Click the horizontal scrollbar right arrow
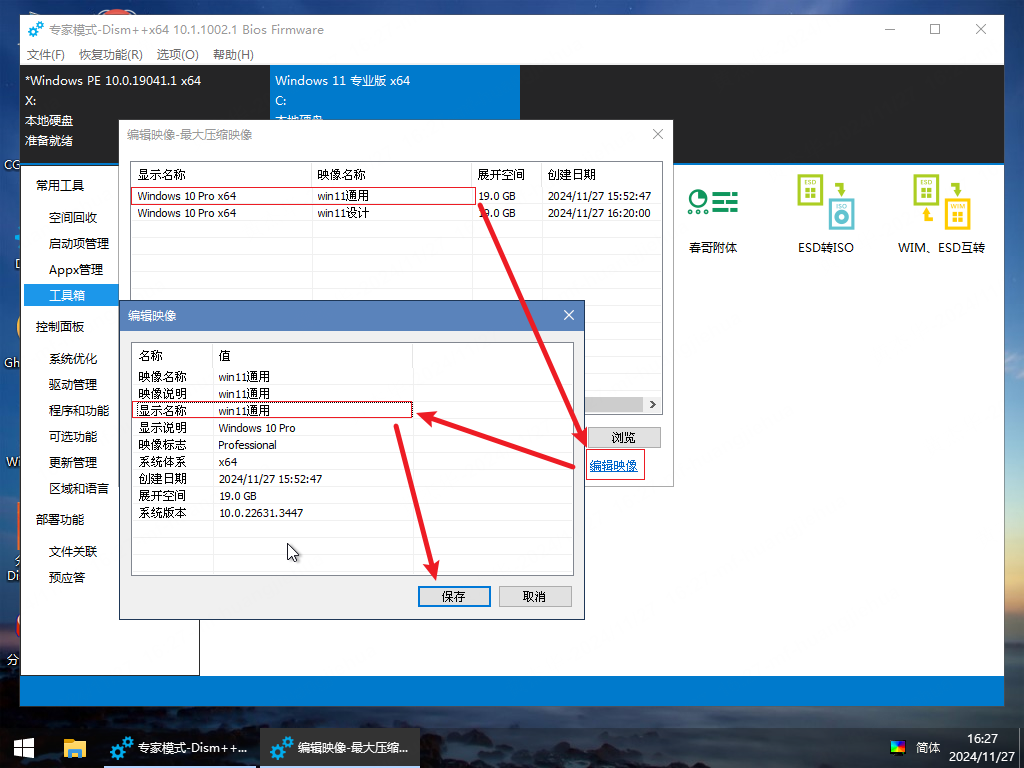This screenshot has height=768, width=1024. click(652, 404)
